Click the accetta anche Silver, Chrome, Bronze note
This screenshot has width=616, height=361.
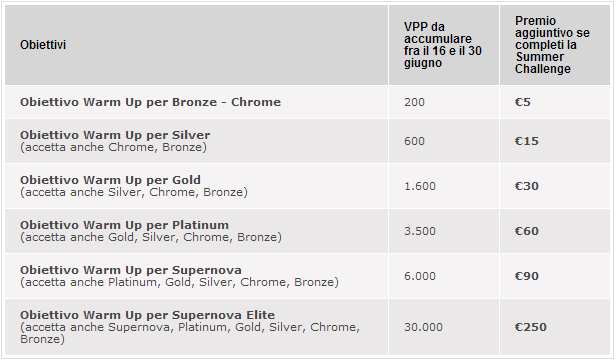(134, 192)
